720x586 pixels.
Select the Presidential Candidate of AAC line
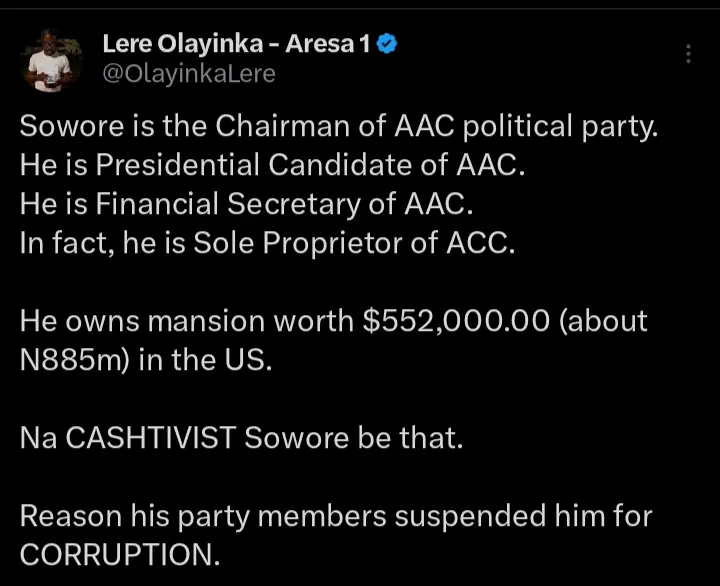point(272,166)
